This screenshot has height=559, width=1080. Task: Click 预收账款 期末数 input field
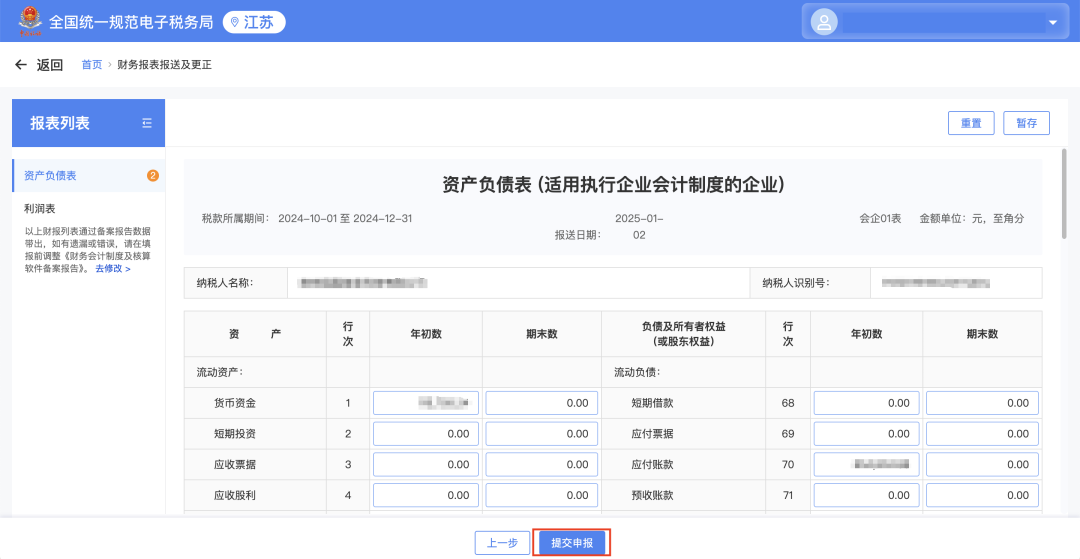[x=982, y=495]
